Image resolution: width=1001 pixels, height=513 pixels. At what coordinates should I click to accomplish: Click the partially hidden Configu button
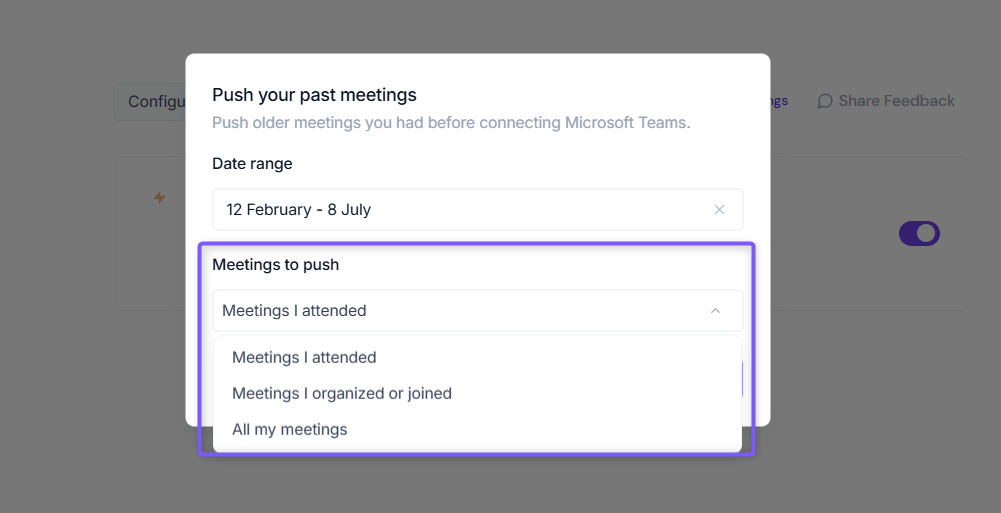[151, 101]
